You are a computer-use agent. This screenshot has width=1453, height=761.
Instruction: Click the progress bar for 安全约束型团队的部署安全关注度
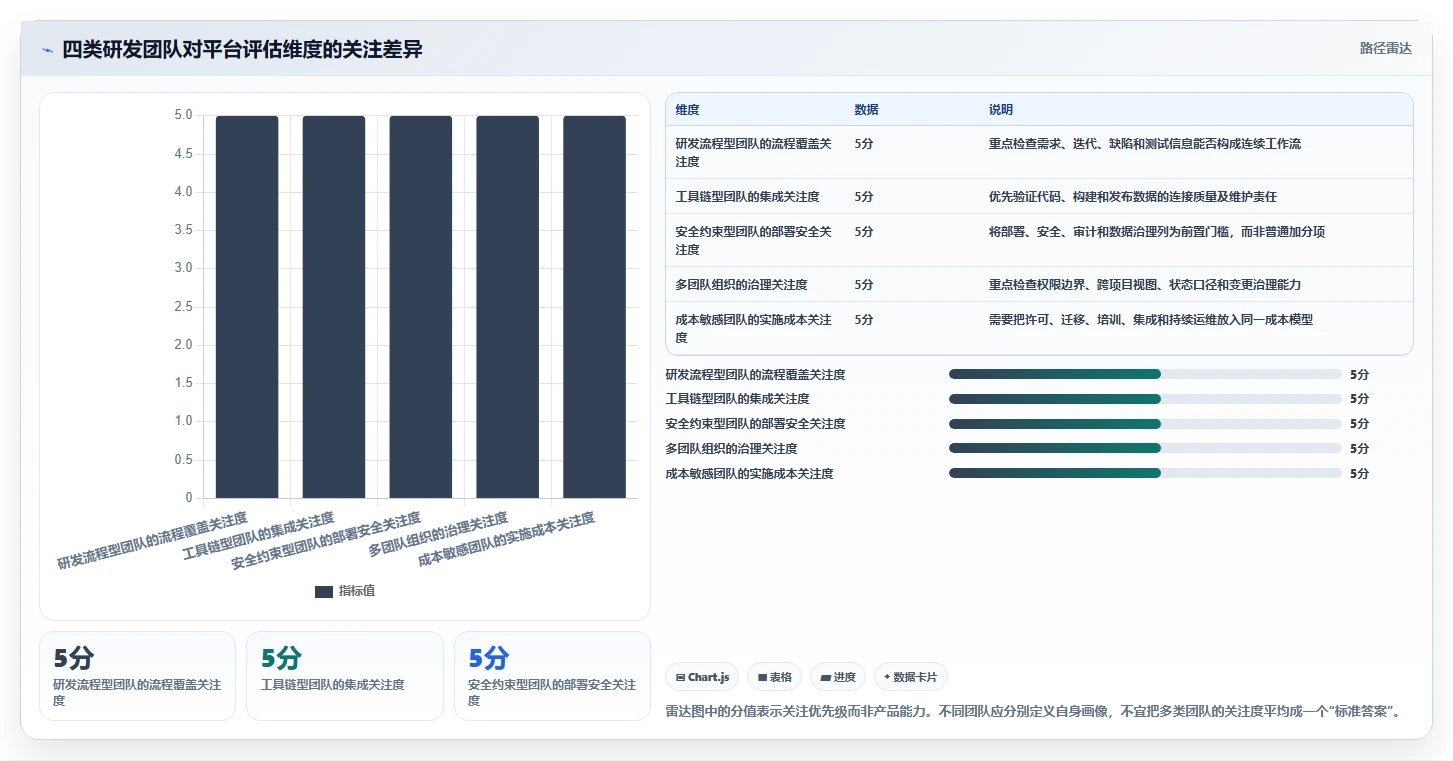(1145, 424)
